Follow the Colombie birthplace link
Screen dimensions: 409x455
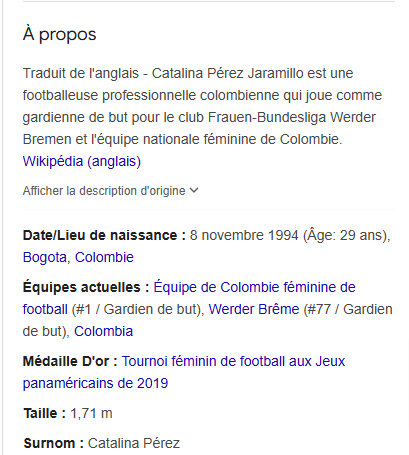[104, 257]
